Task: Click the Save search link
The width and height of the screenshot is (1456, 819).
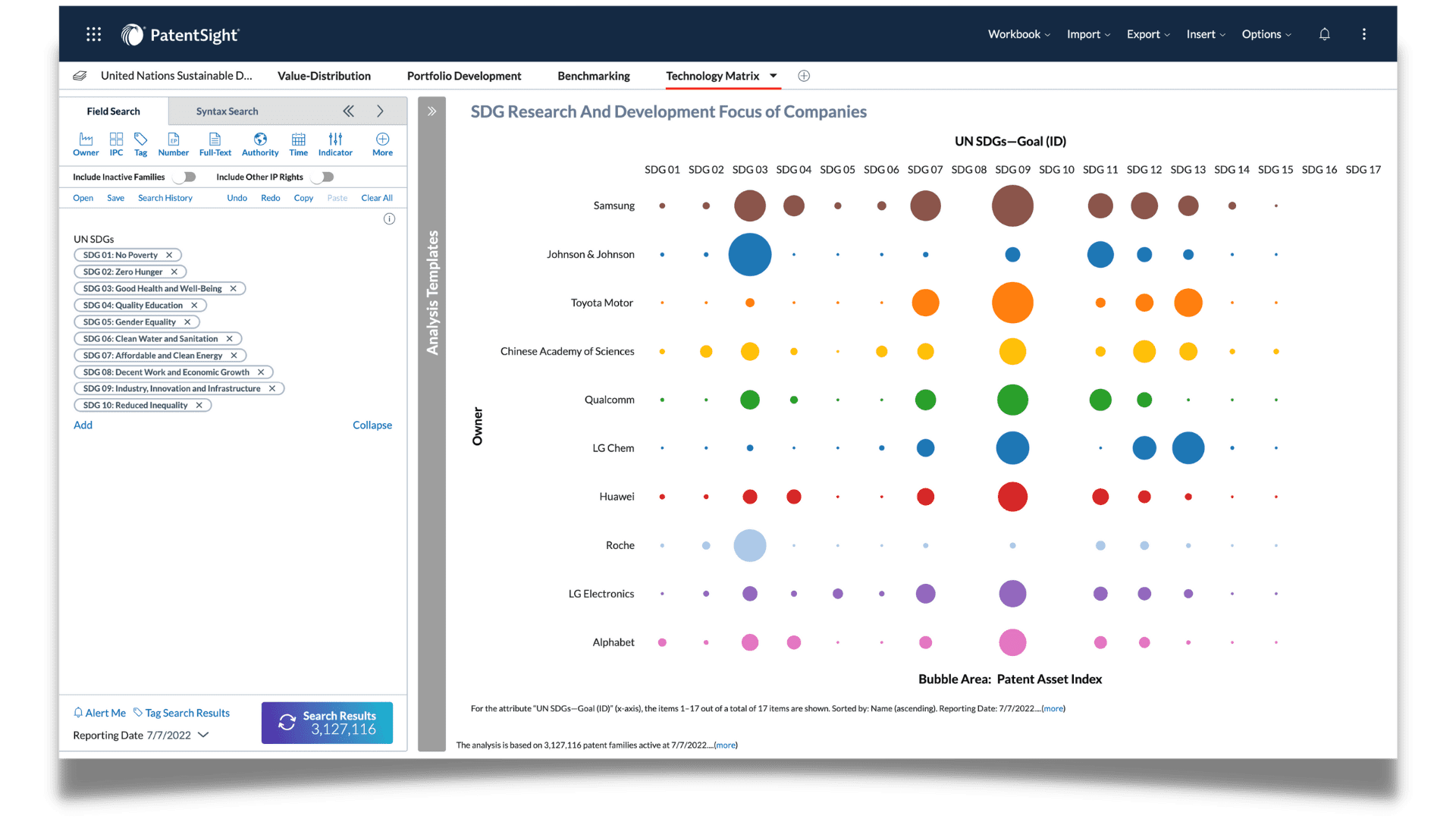Action: click(115, 199)
